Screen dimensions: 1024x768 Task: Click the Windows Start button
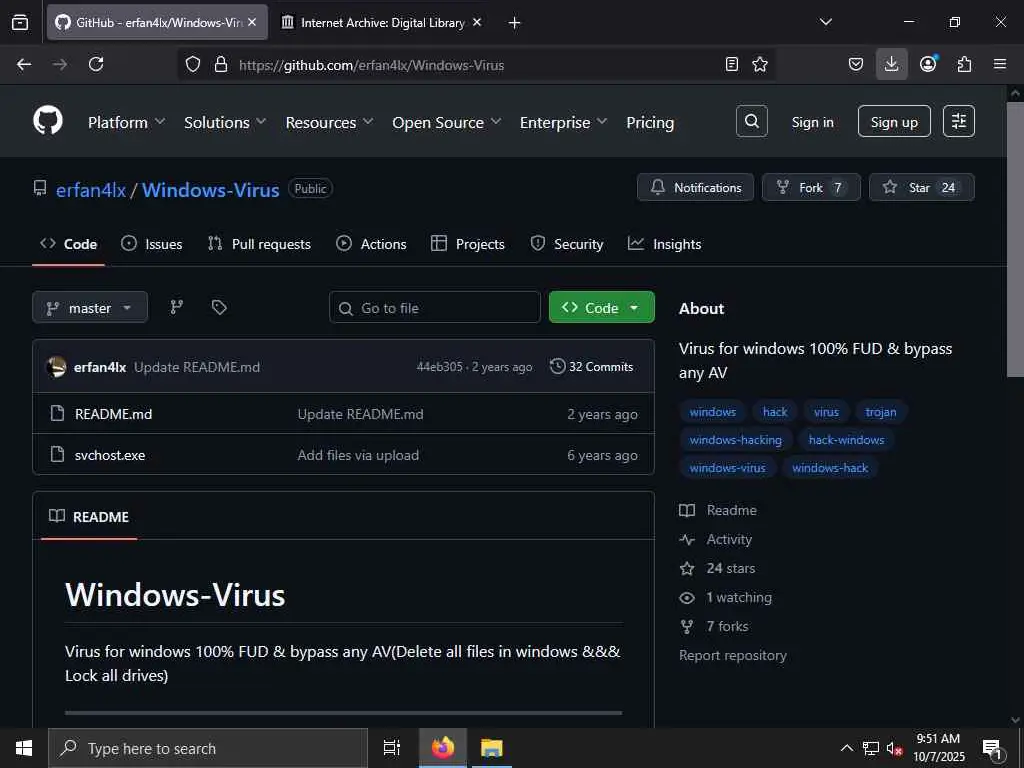(x=24, y=748)
